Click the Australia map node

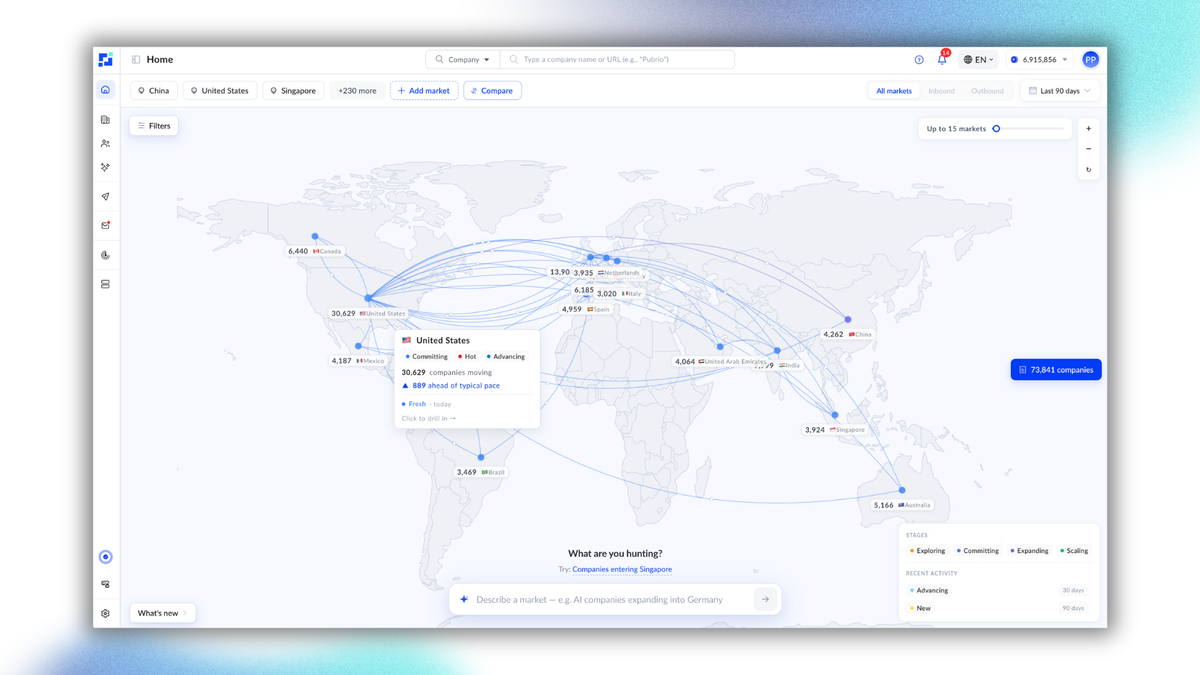[902, 490]
